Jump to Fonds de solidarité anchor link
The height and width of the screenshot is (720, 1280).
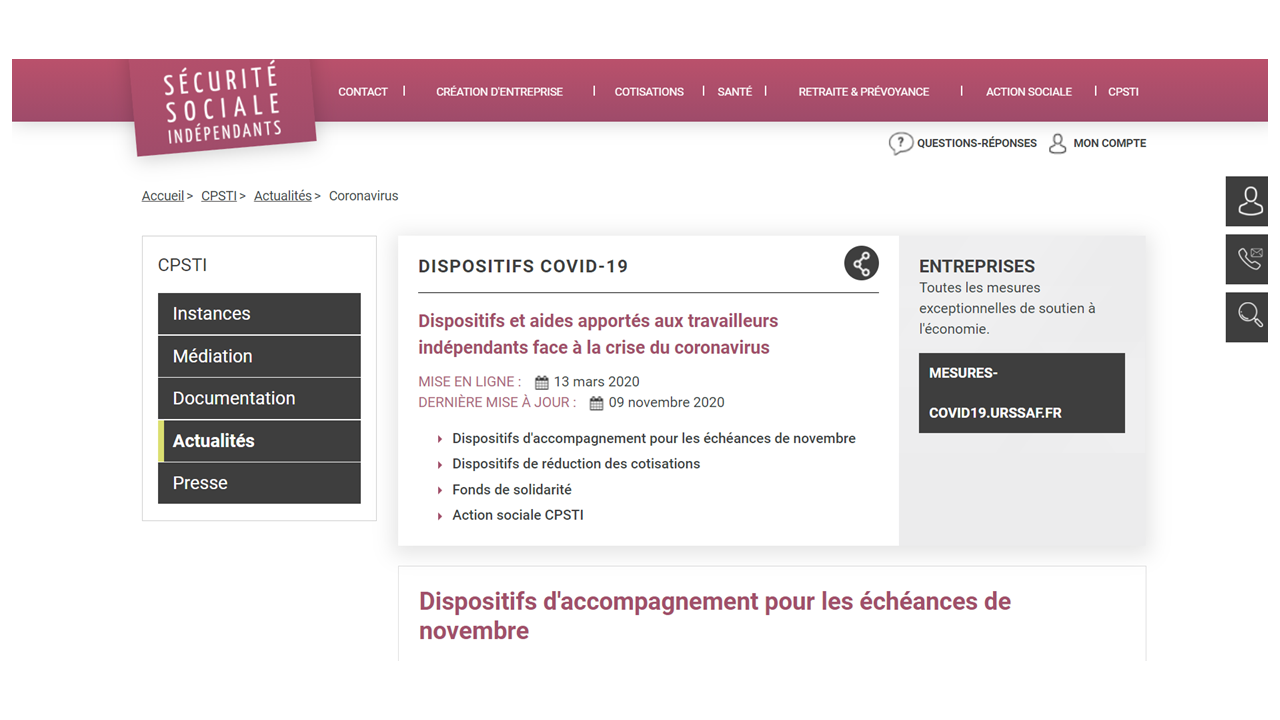coord(511,490)
